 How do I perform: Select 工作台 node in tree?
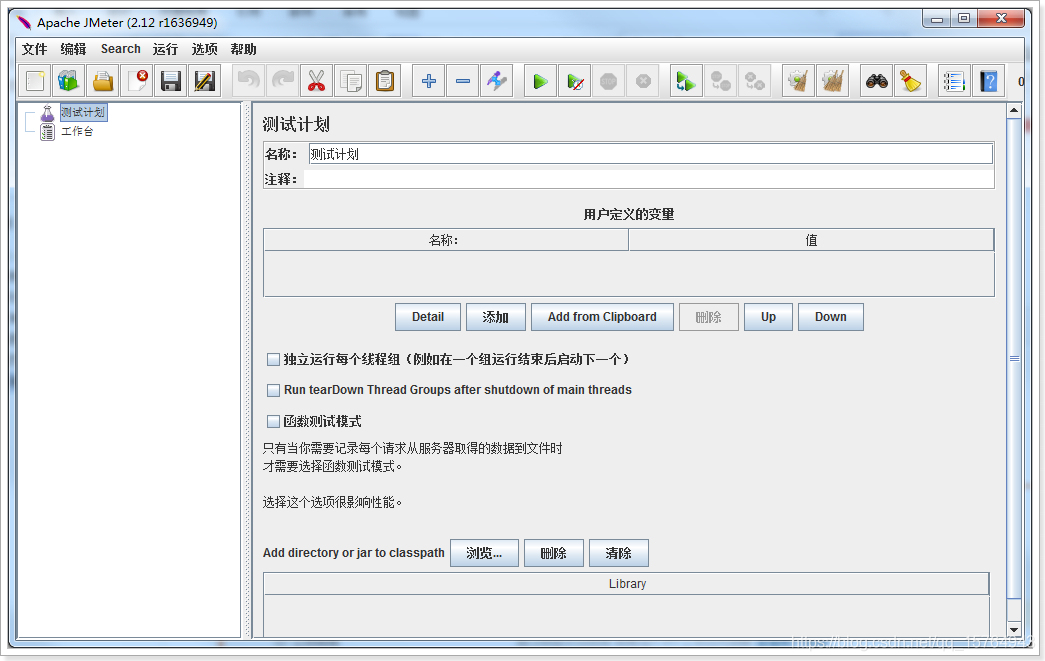(77, 131)
